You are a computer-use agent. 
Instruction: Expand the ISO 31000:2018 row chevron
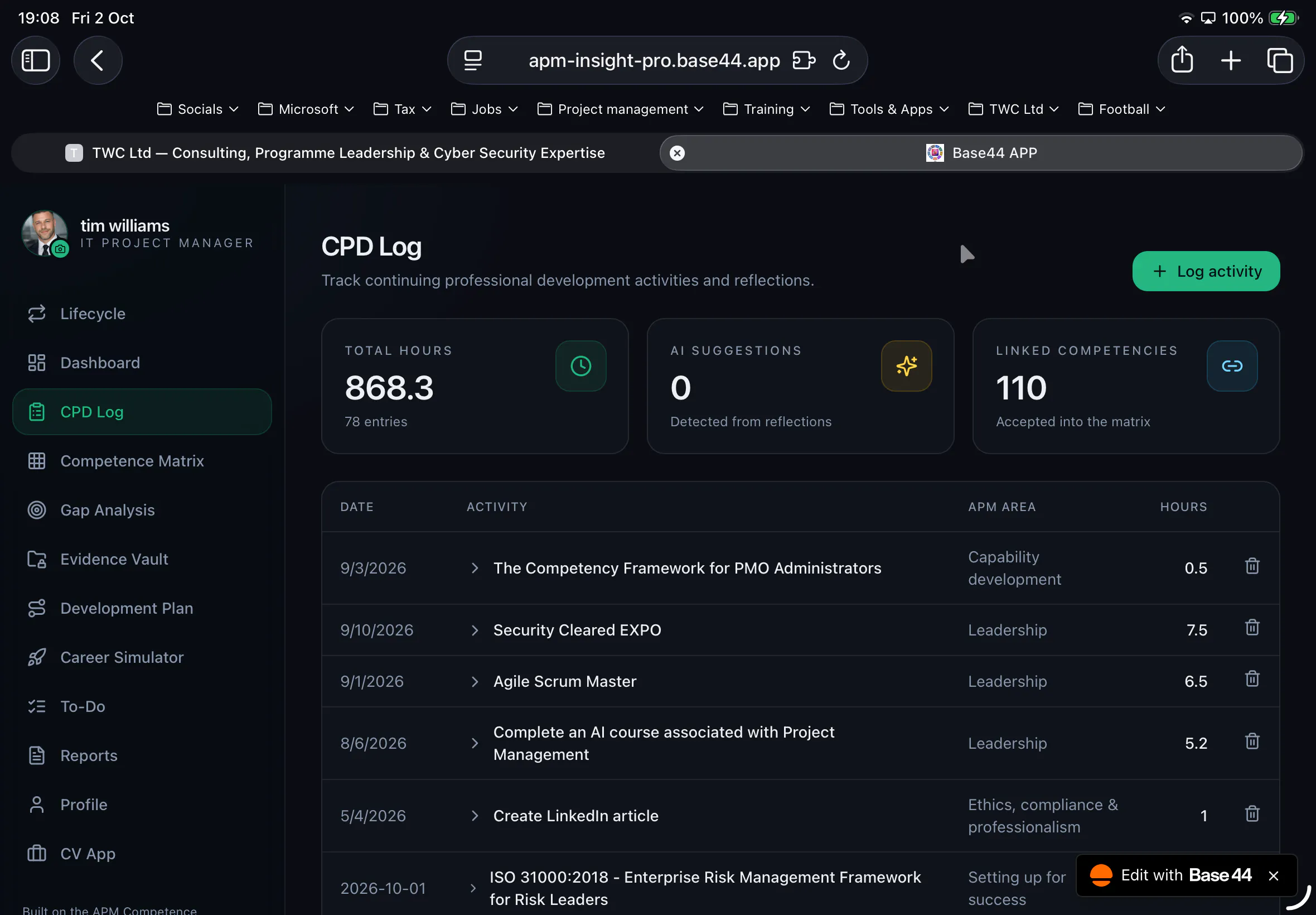click(x=473, y=889)
